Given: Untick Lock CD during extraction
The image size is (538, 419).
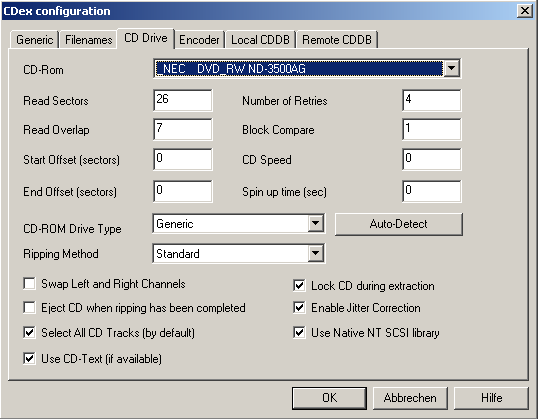Looking at the screenshot, I should point(299,286).
